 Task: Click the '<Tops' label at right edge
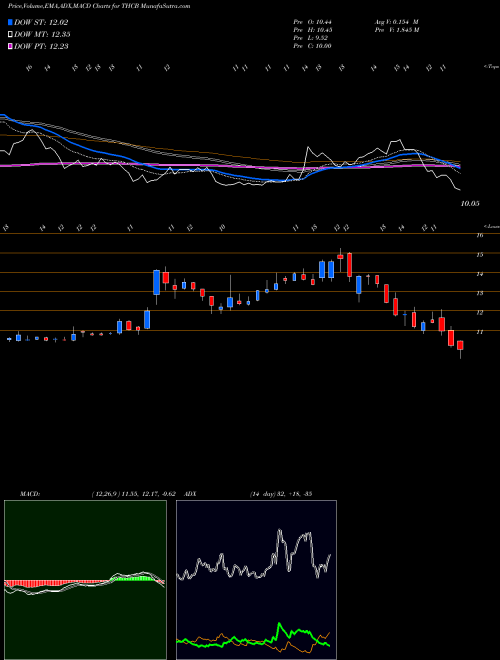pyautogui.click(x=492, y=67)
